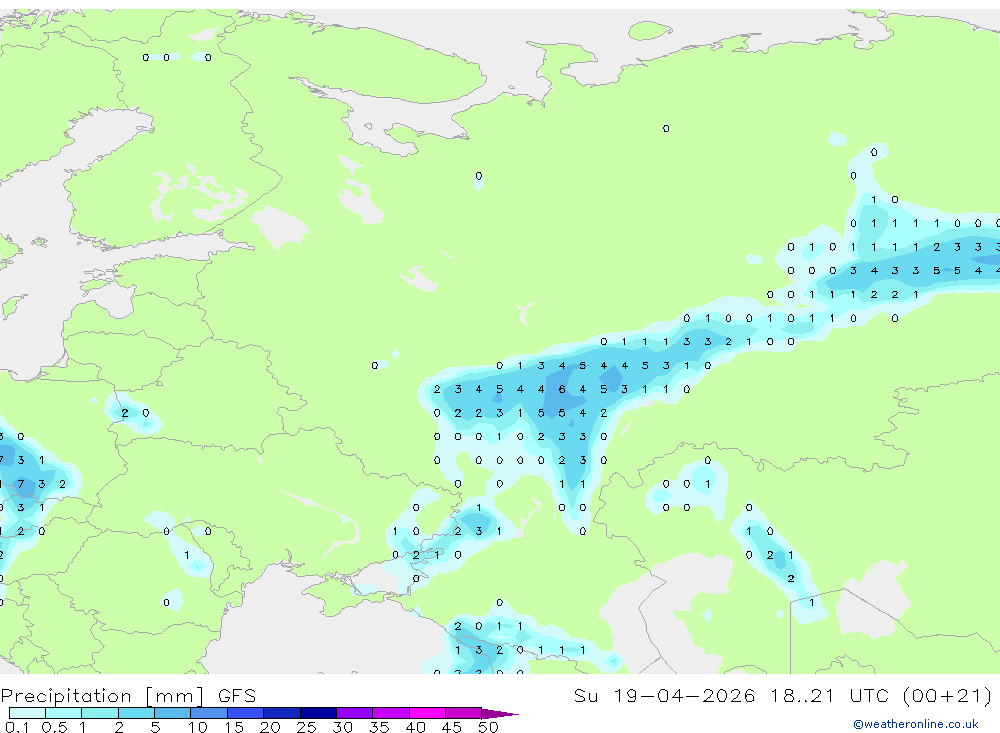The width and height of the screenshot is (1000, 733).
Task: Pick the 1–2 mm legend swatch
Action: click(99, 713)
